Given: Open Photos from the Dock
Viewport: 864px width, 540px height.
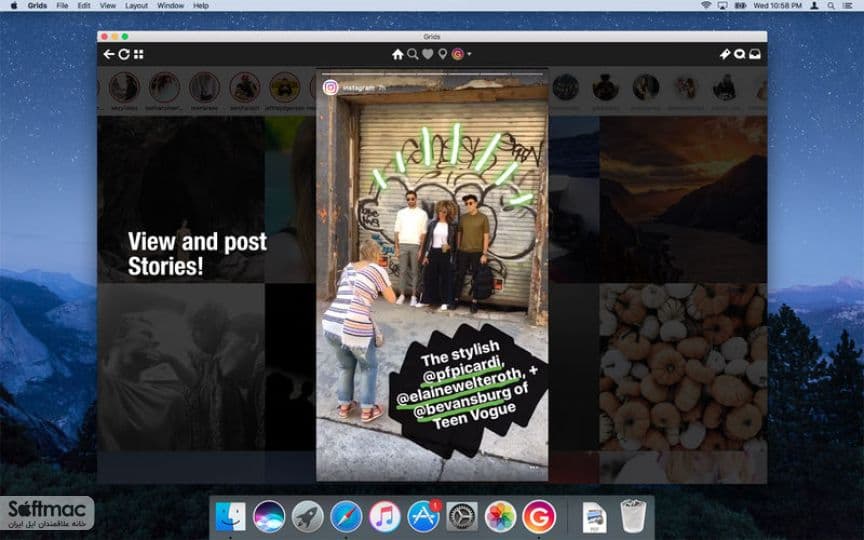Looking at the screenshot, I should (500, 516).
